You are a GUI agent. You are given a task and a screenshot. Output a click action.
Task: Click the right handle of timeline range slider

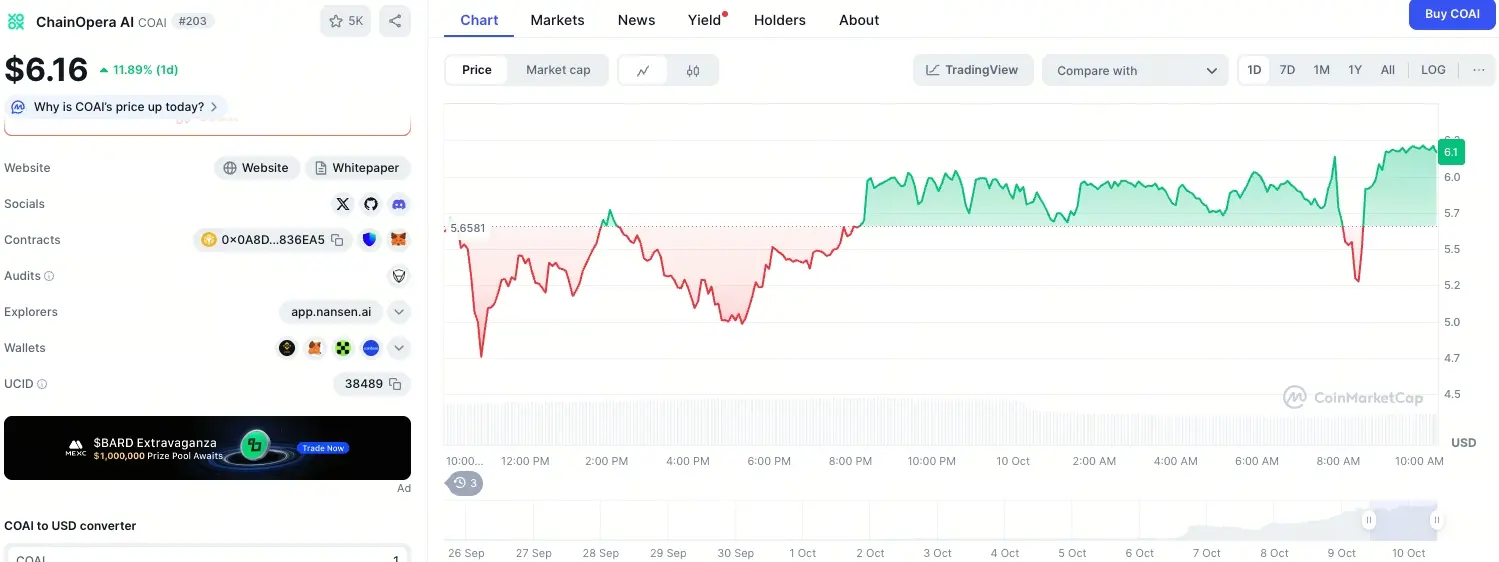point(1436,520)
